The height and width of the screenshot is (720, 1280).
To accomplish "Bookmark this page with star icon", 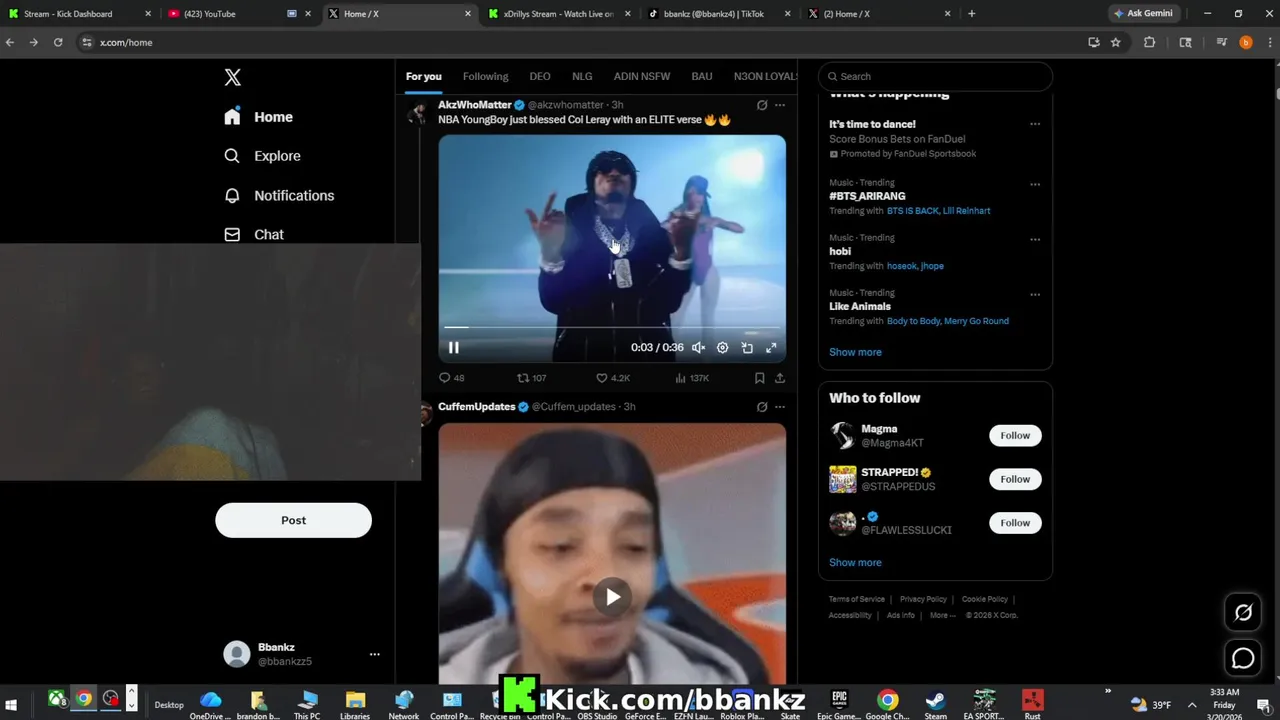I will point(1115,42).
